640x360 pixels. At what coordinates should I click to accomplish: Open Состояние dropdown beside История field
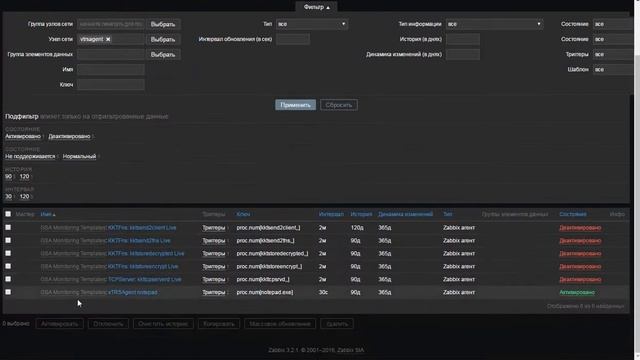coord(613,39)
